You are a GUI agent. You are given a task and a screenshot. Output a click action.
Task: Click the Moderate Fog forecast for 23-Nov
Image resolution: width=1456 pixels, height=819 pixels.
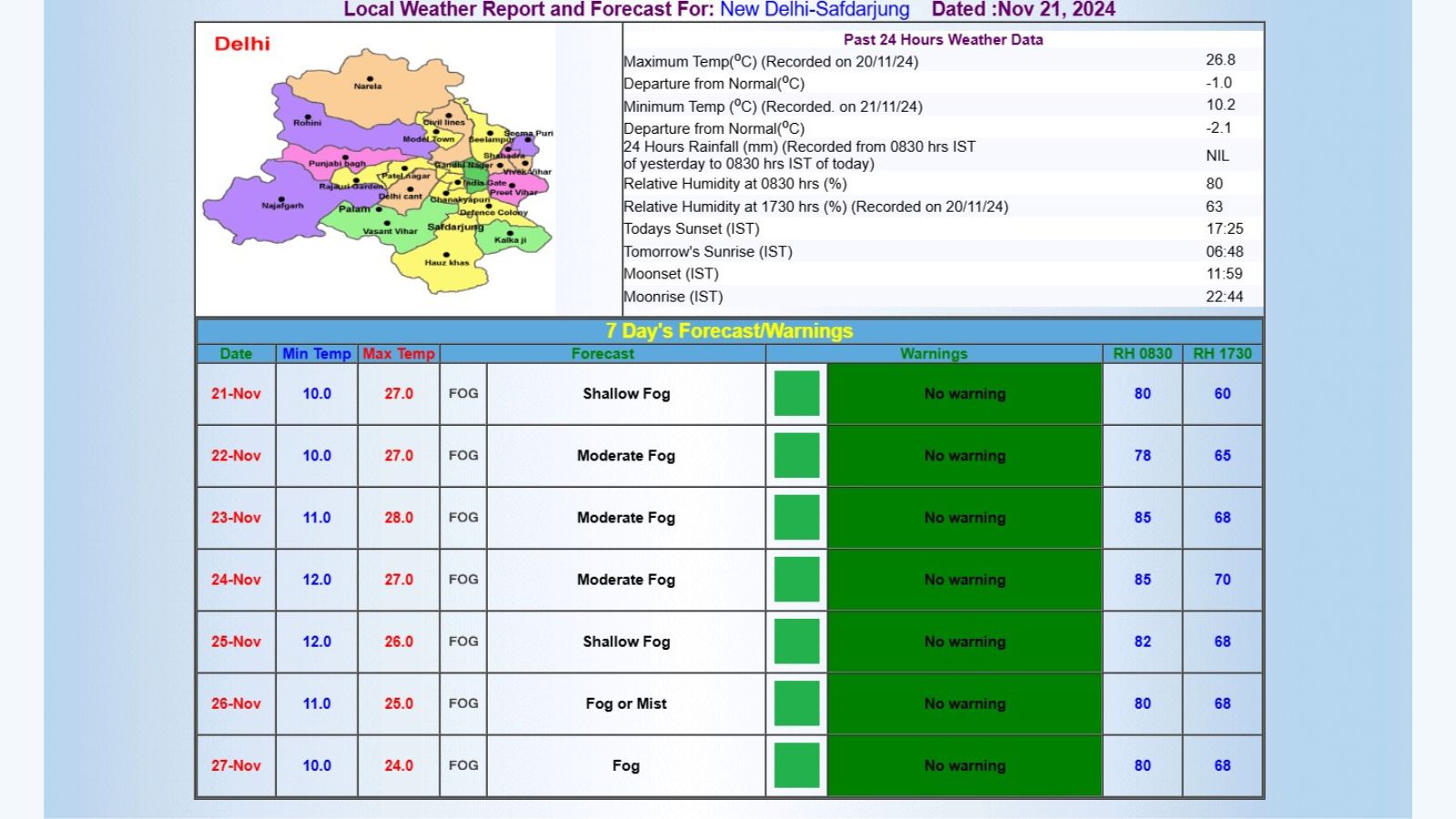[626, 518]
